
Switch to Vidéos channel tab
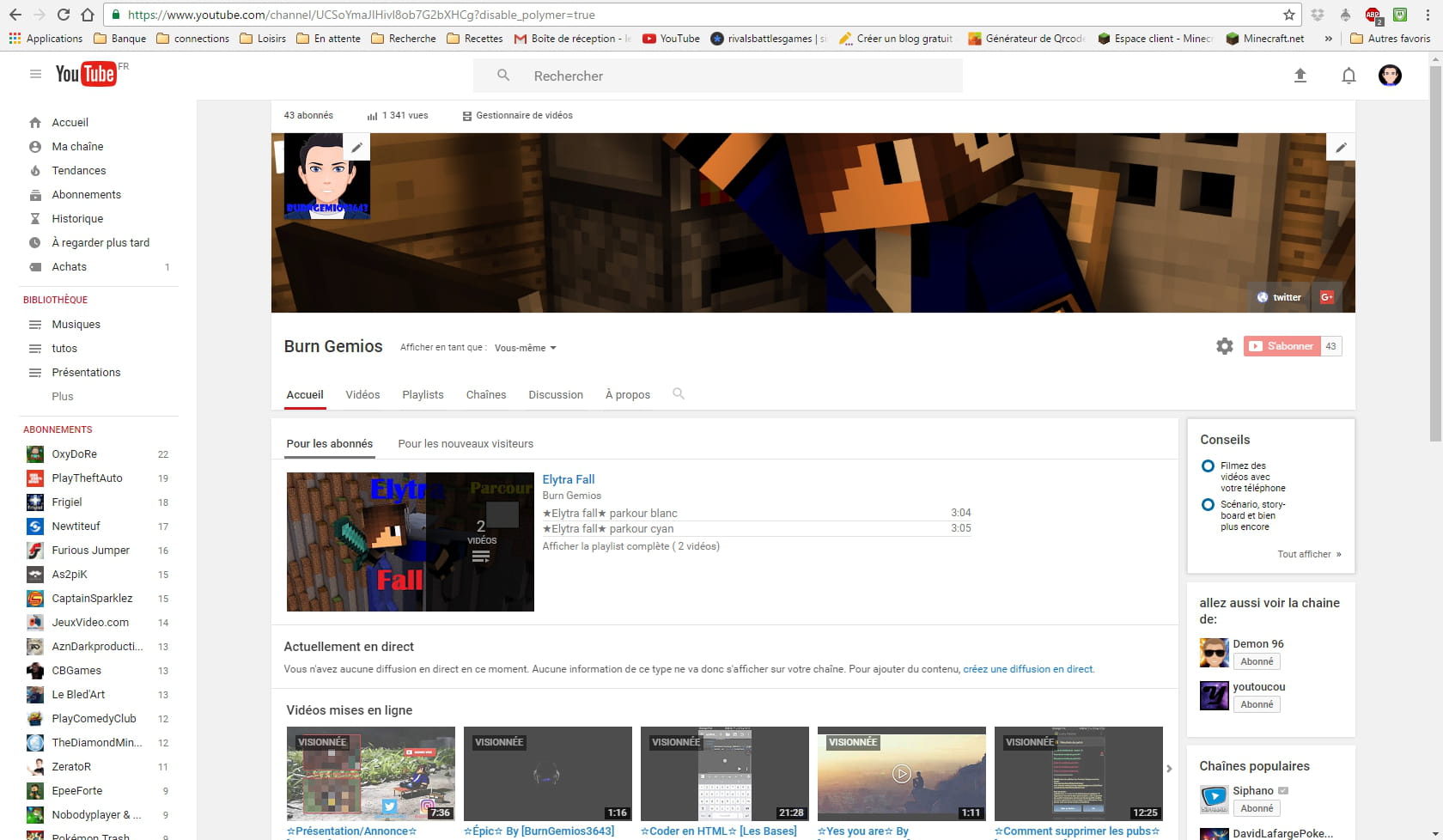(362, 394)
